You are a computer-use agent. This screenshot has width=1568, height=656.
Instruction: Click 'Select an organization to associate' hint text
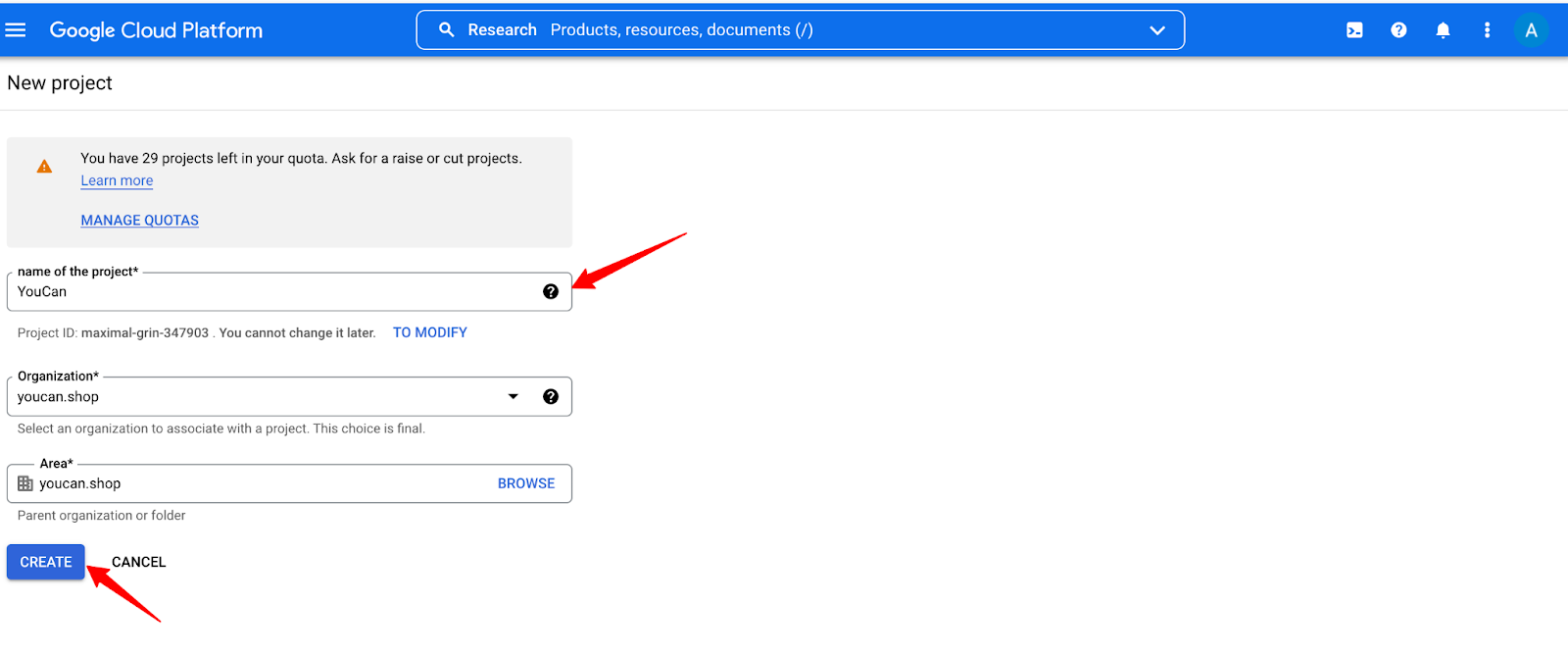pos(221,429)
